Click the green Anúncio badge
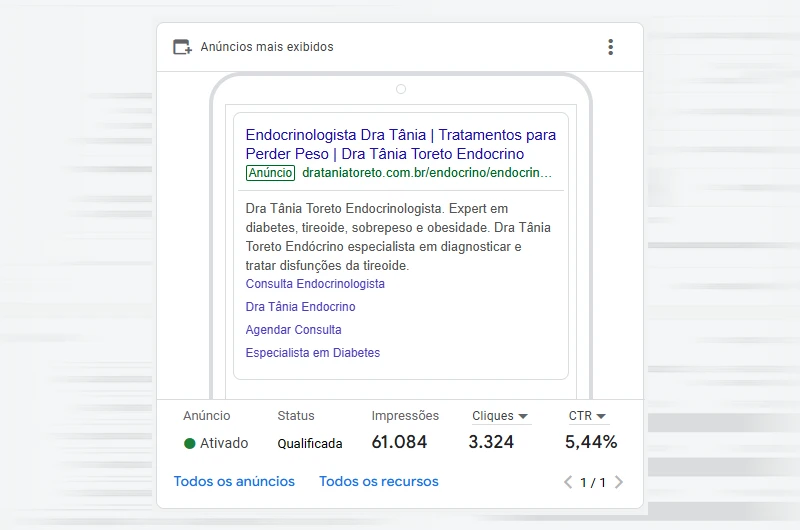Screen dimensions: 800x530 270,173
